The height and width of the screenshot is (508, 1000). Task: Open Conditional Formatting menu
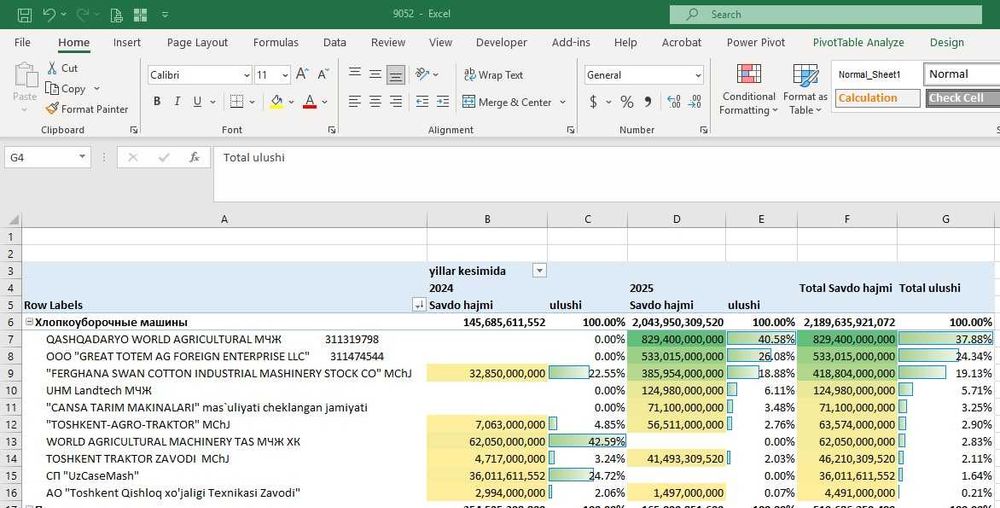pos(749,89)
